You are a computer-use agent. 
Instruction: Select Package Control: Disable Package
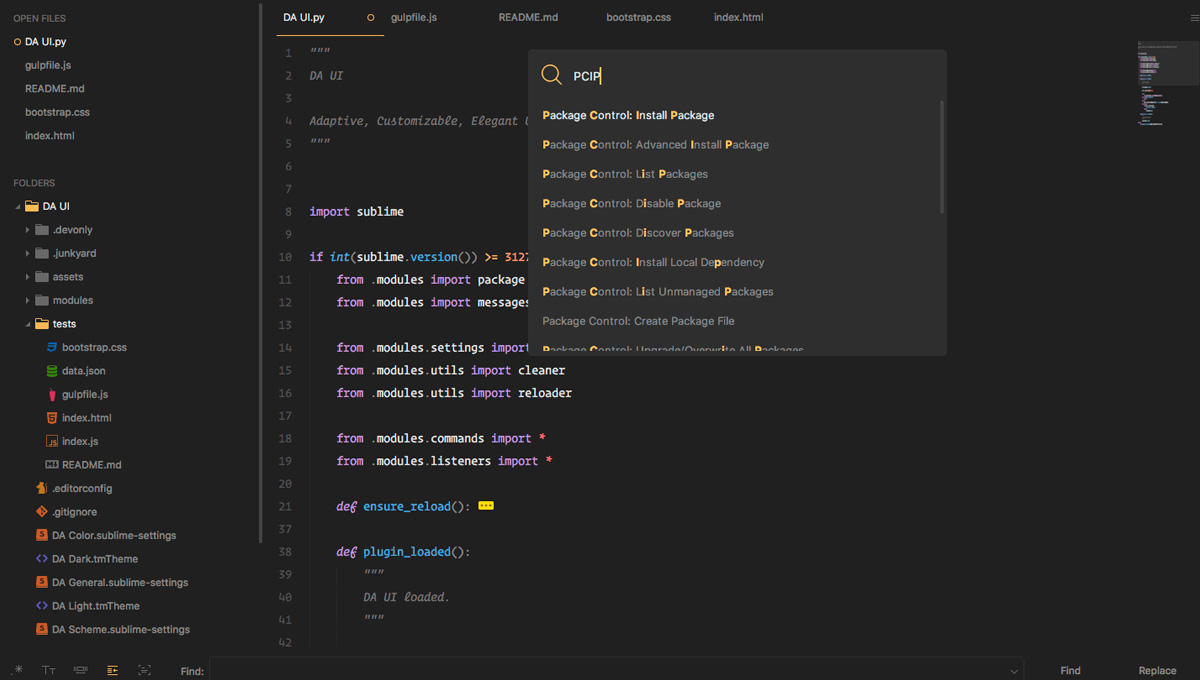735,203
